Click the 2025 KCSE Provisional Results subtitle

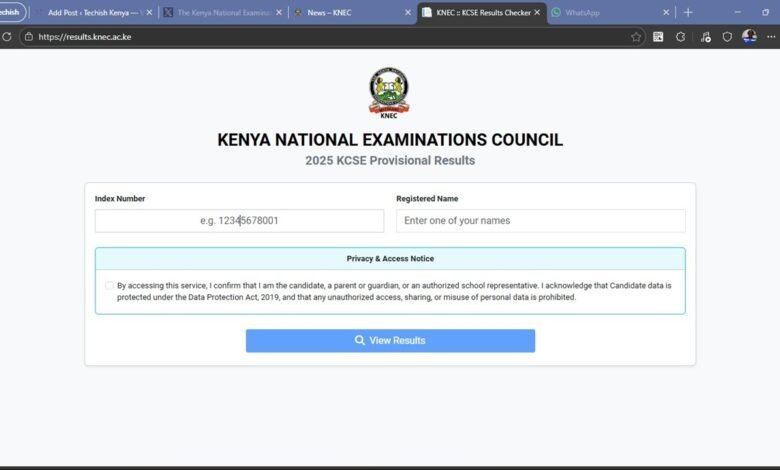pos(390,161)
